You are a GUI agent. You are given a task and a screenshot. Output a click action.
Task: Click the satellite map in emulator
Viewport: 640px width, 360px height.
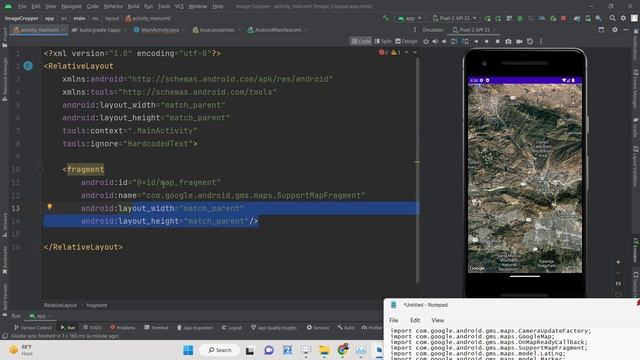click(x=525, y=178)
